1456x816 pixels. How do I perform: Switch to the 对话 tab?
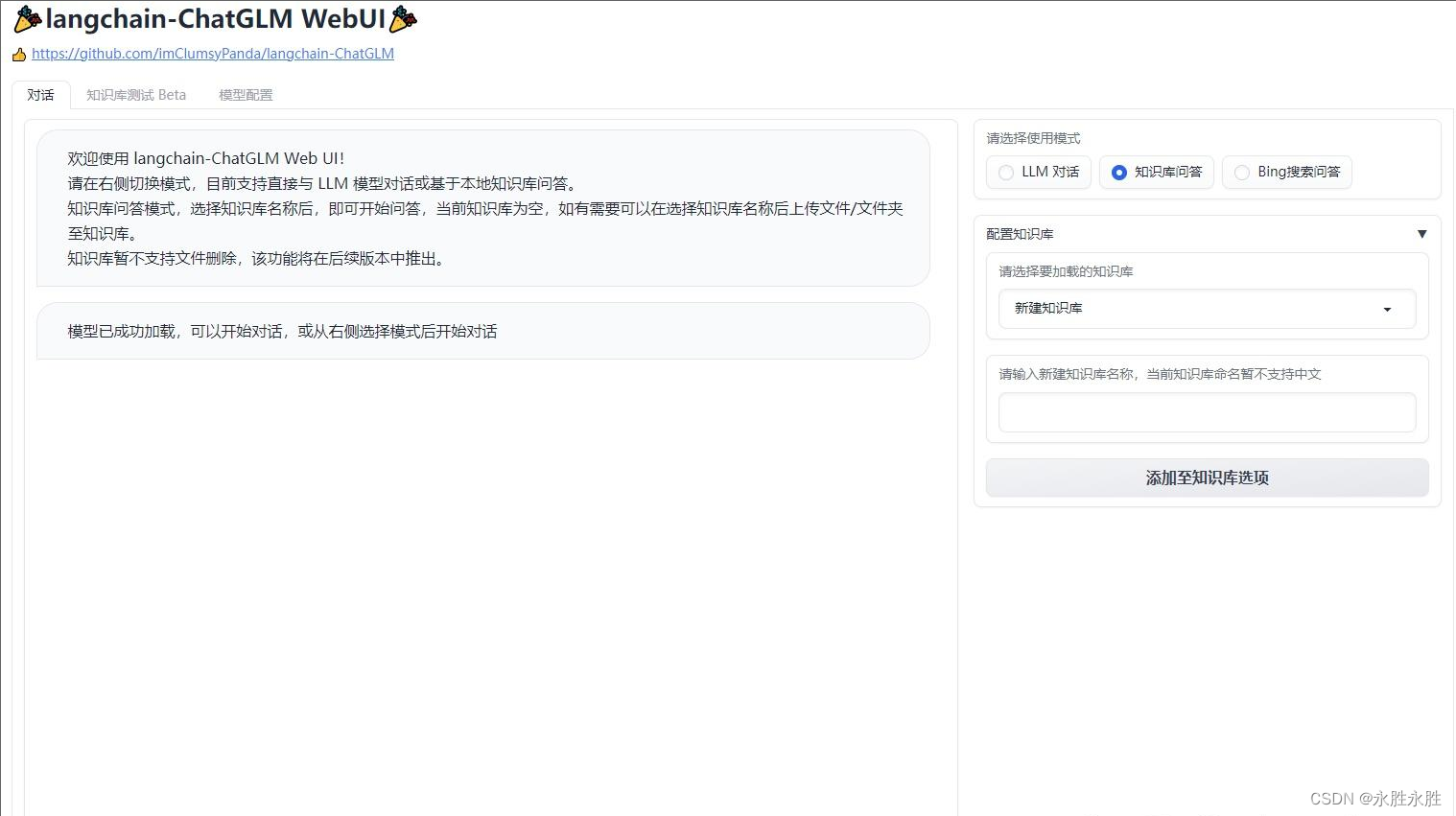[x=40, y=95]
